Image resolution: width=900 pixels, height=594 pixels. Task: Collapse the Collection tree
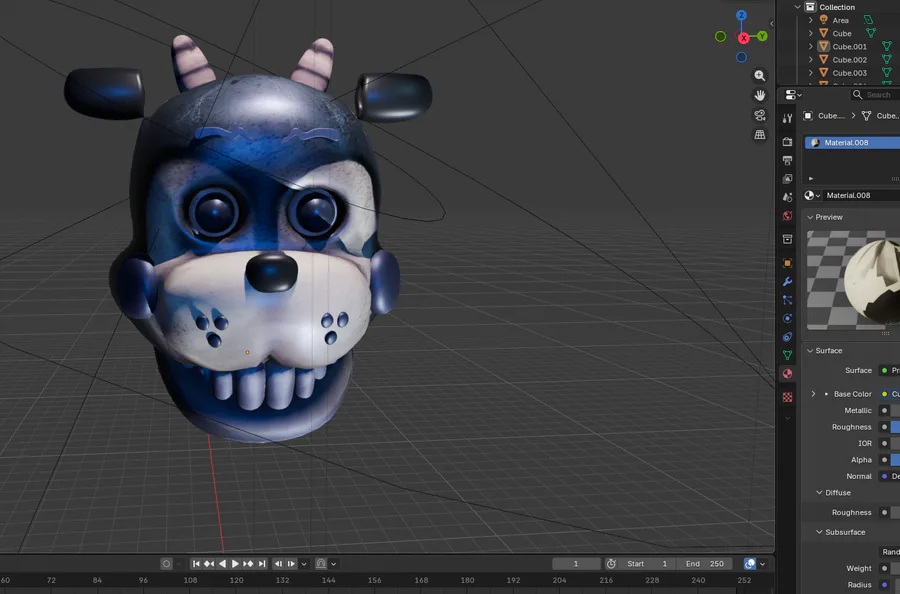coord(797,7)
